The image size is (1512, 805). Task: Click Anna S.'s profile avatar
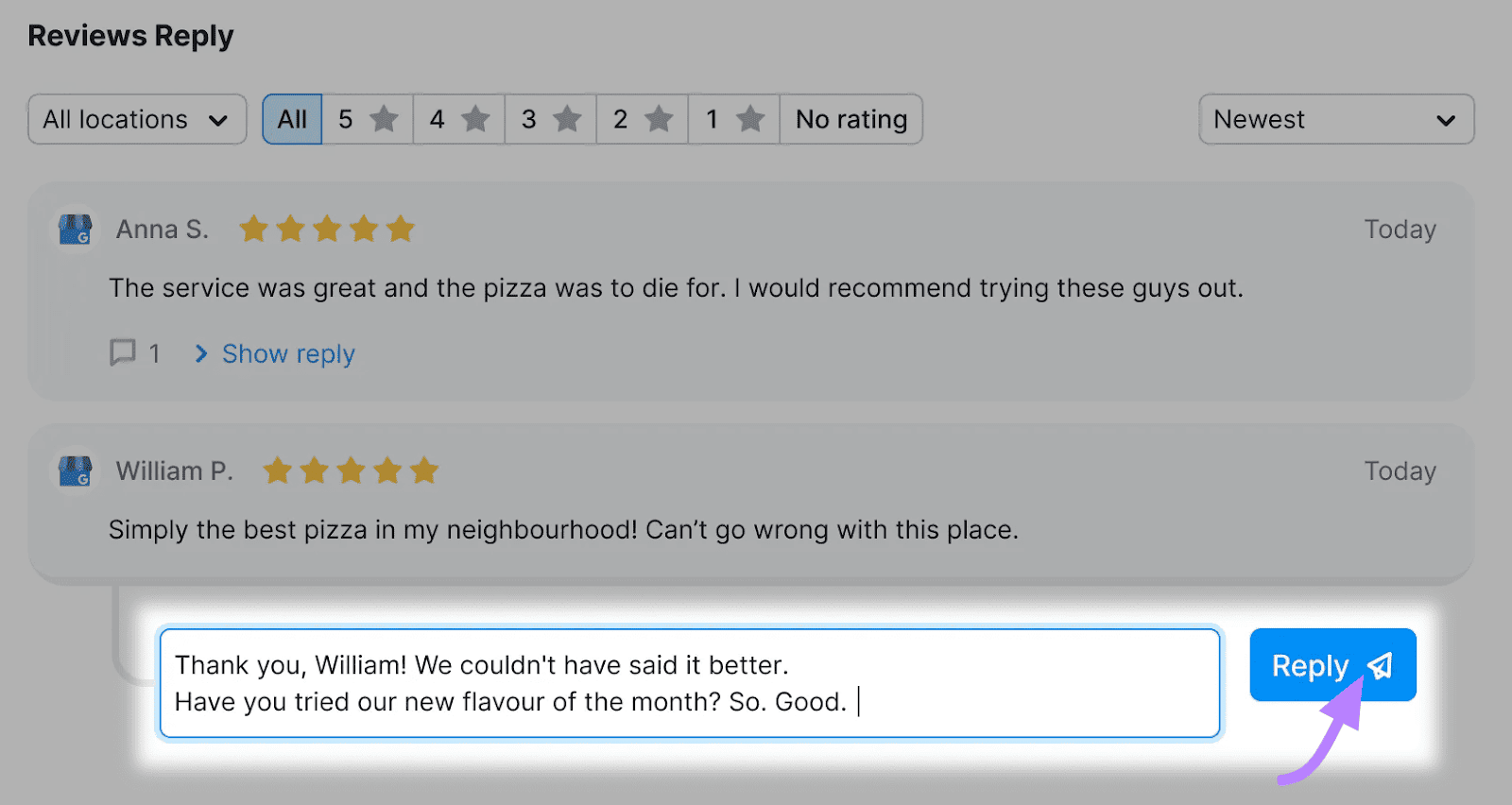coord(74,229)
